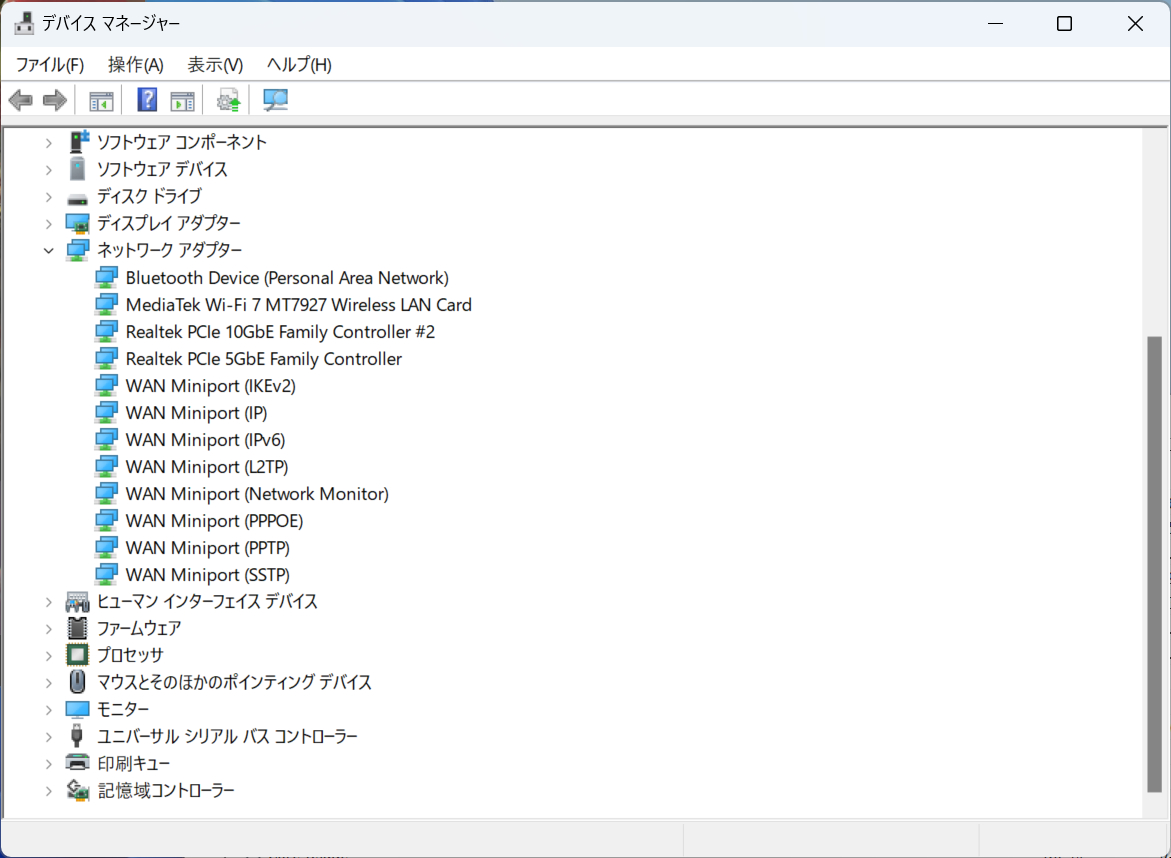Click the back arrow toolbar icon
This screenshot has width=1171, height=858.
(x=21, y=100)
